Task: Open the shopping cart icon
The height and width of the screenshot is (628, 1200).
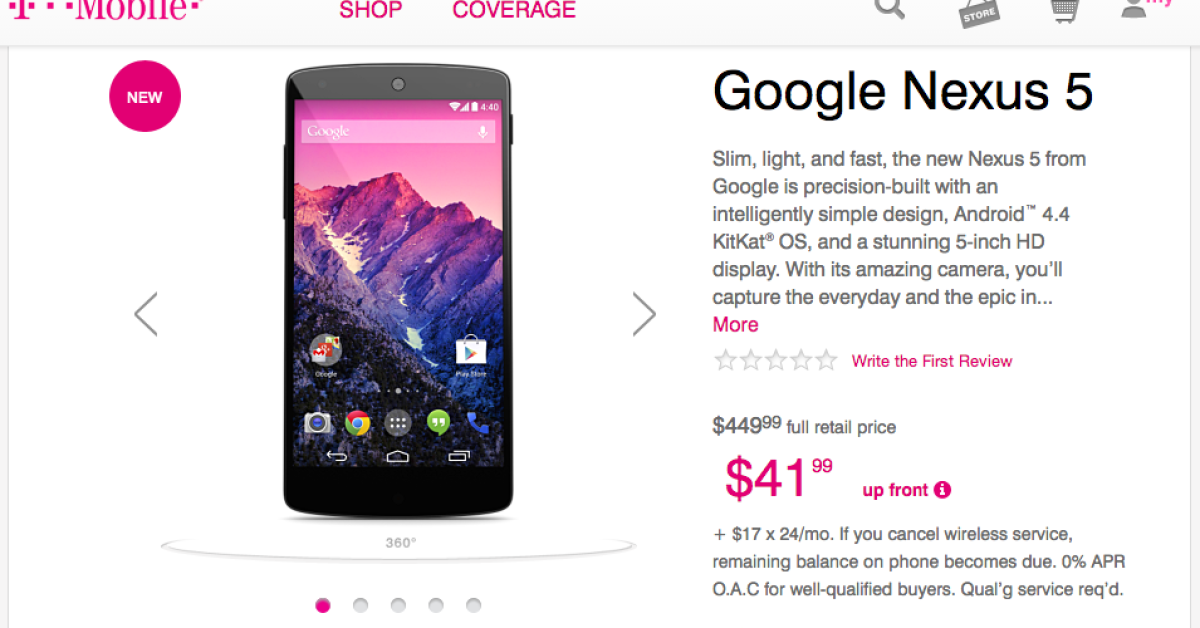Action: coord(1063,9)
